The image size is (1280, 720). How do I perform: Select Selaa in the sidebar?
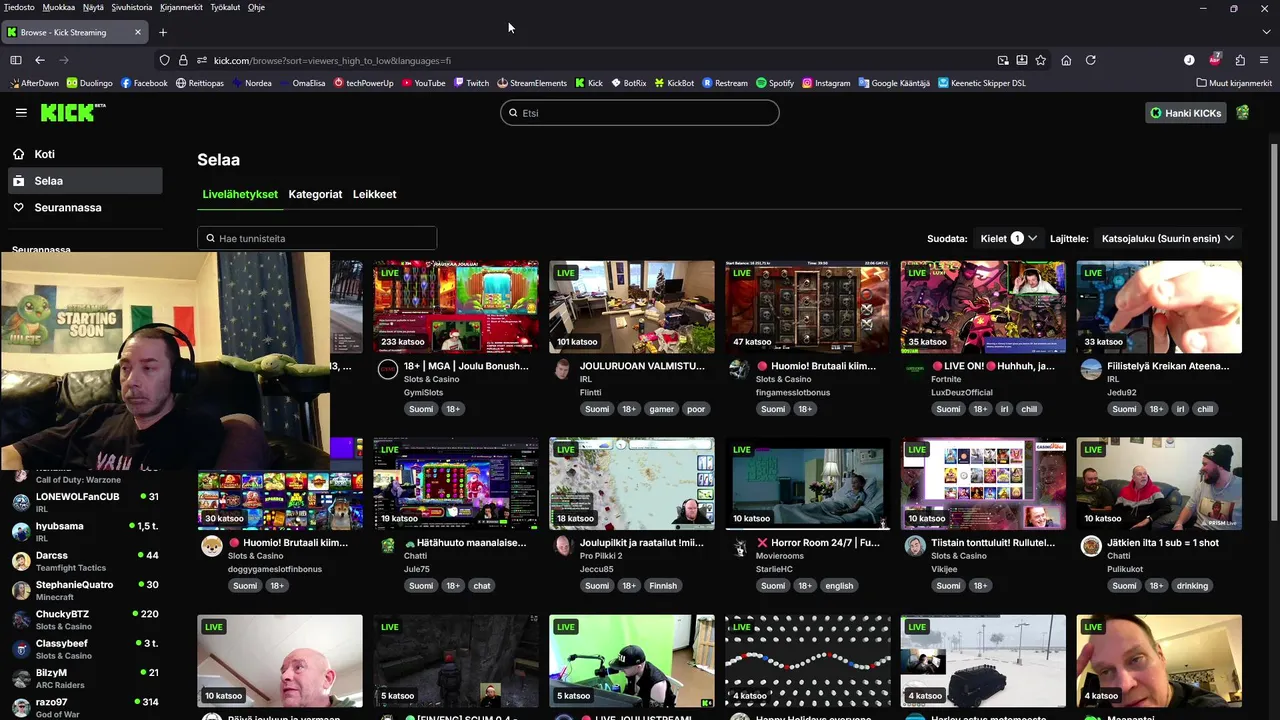coord(84,181)
